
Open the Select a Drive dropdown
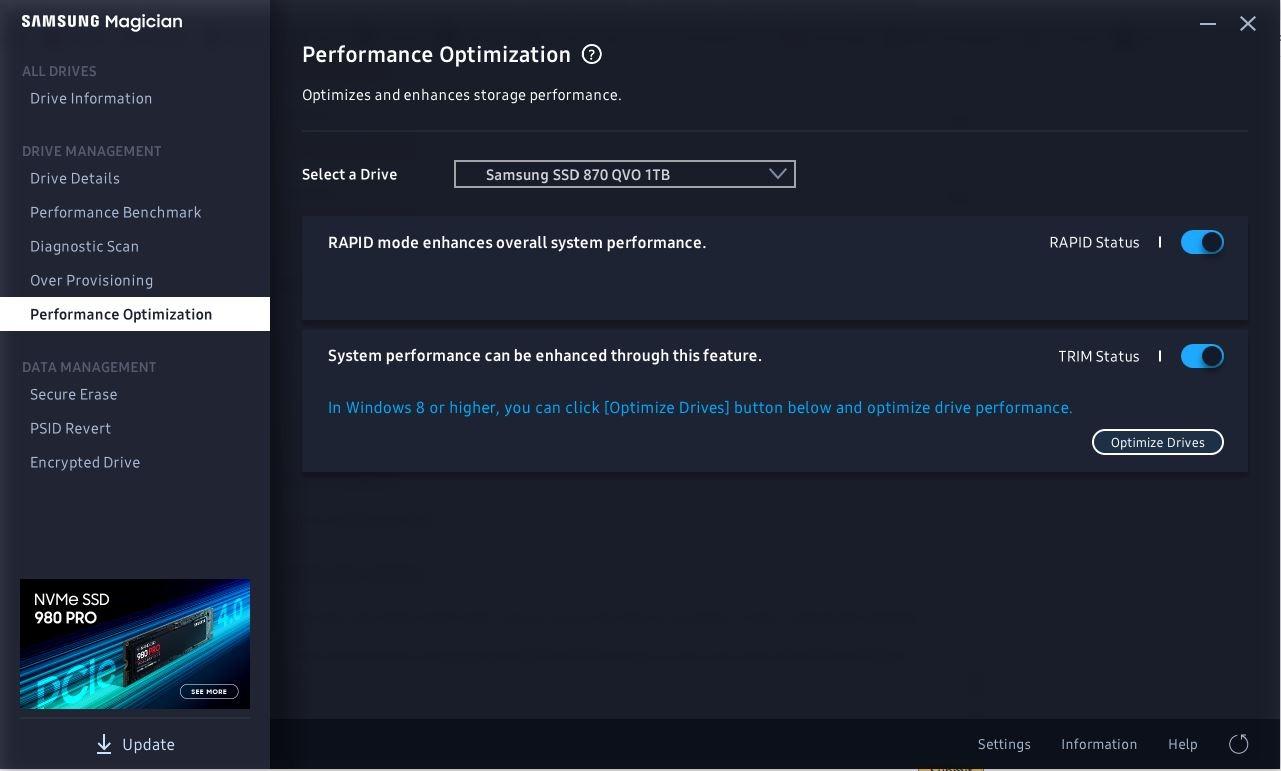click(625, 174)
